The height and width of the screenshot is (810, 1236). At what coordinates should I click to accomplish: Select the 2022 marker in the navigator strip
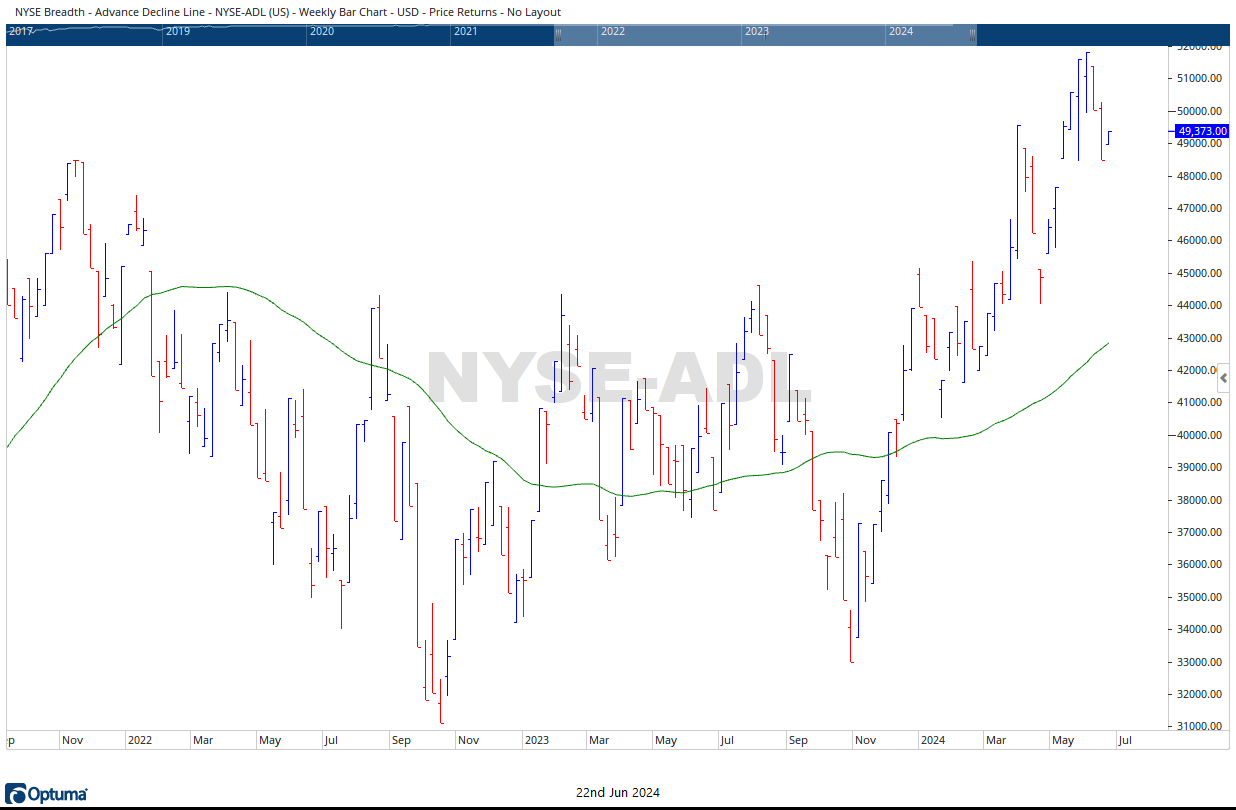613,31
